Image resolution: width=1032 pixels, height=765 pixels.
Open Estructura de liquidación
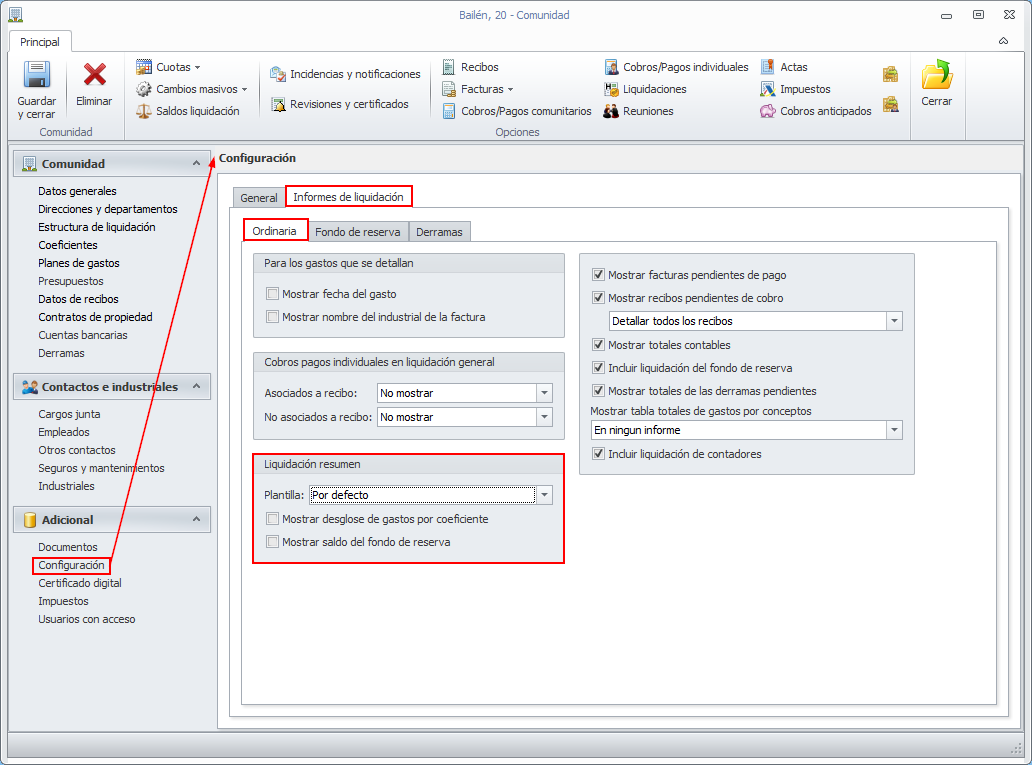97,227
